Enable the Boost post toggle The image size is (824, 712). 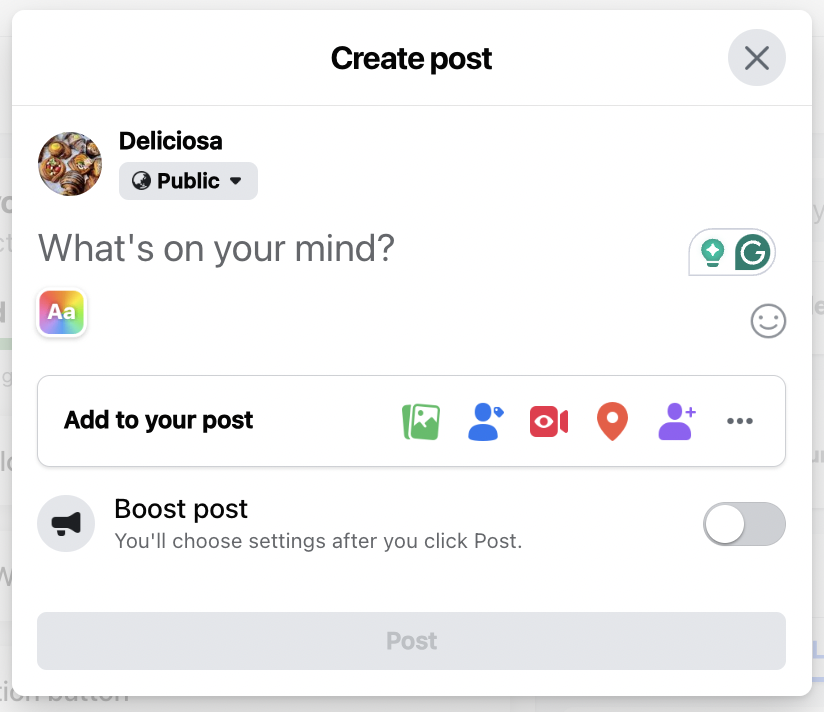[x=744, y=523]
